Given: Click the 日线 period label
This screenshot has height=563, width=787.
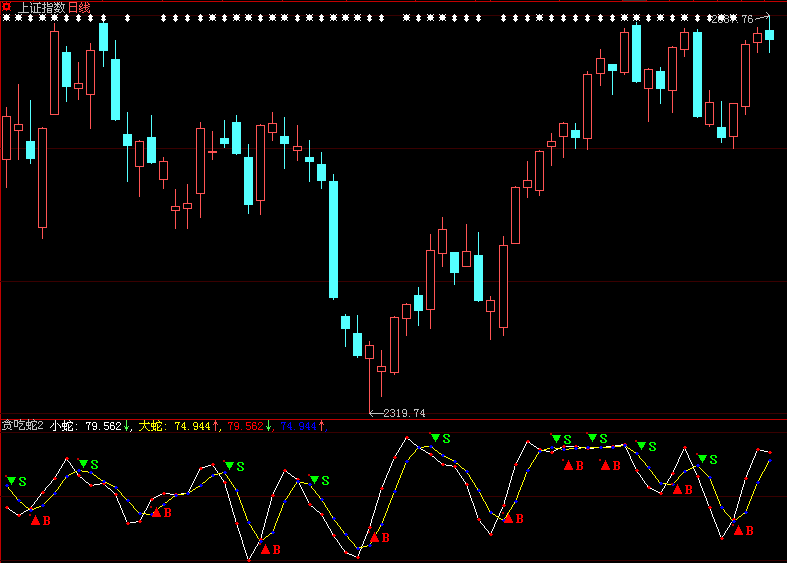Looking at the screenshot, I should tap(79, 8).
